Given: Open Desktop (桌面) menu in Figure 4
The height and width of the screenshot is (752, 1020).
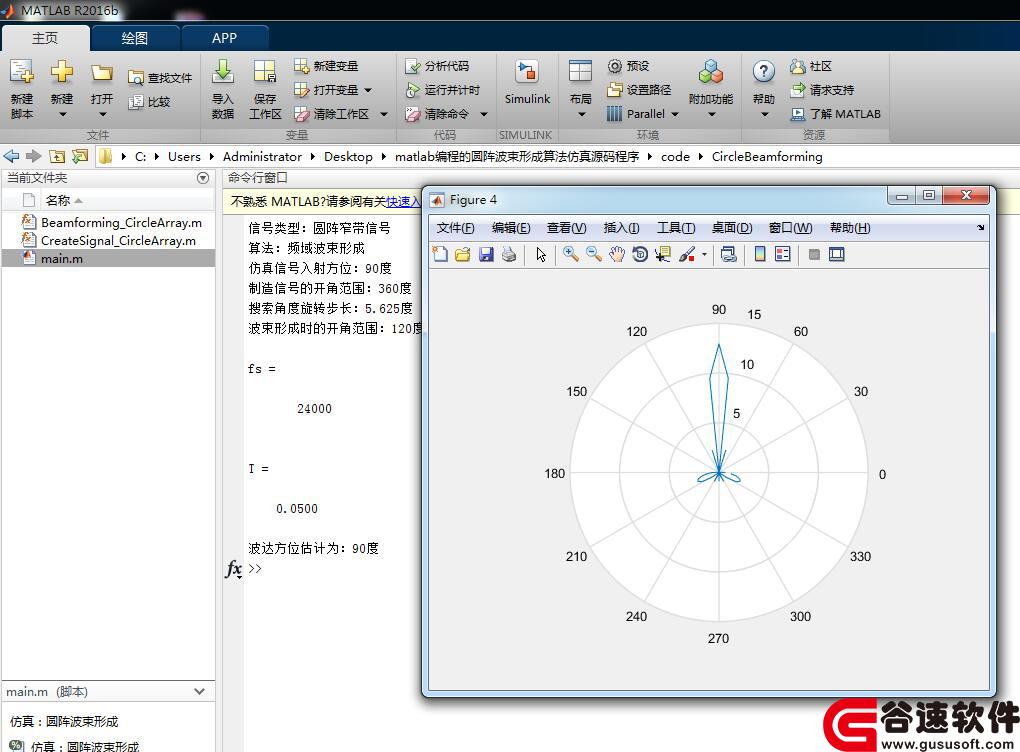Looking at the screenshot, I should 732,228.
